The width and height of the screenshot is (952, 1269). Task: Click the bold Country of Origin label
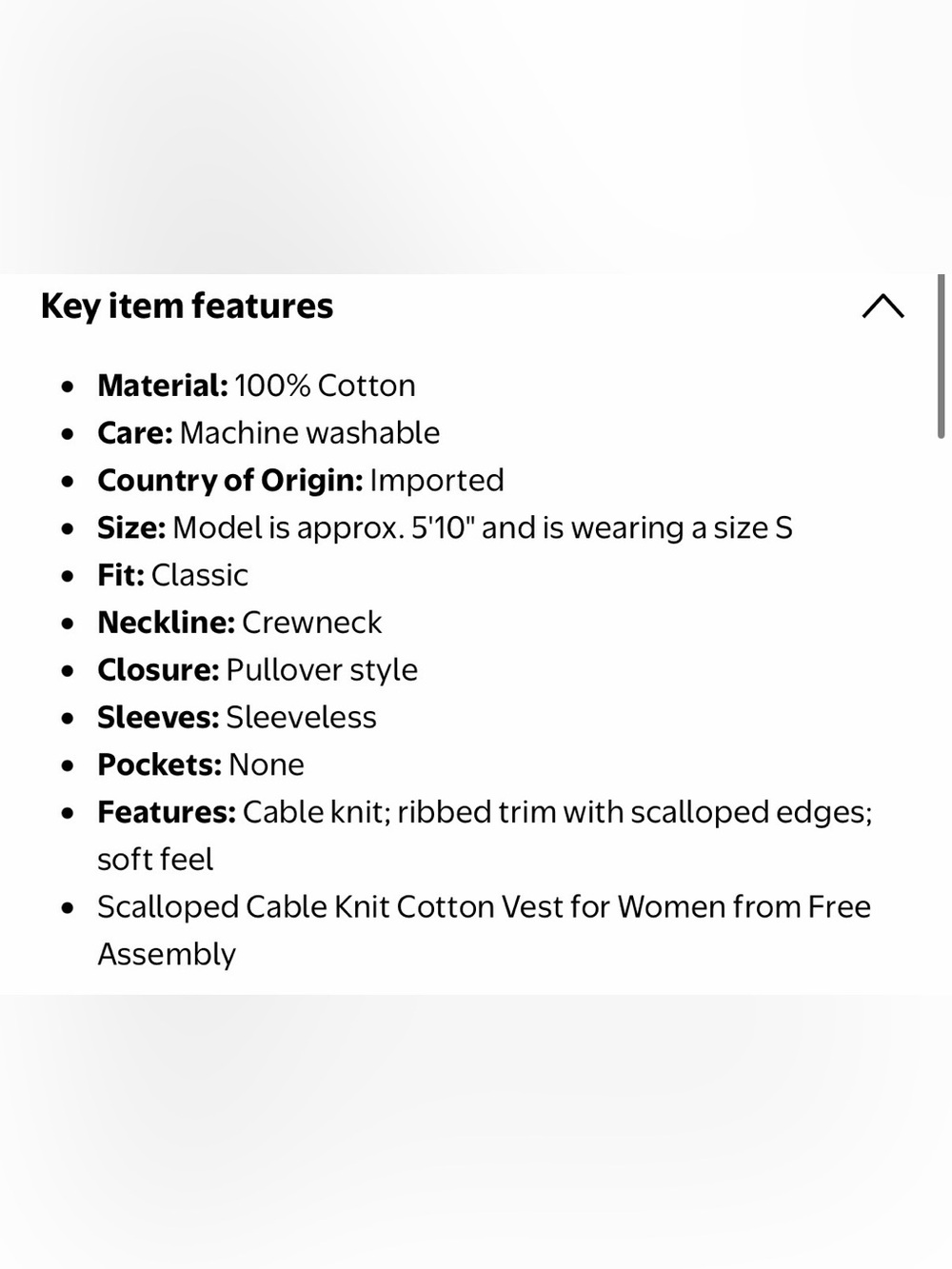[x=230, y=481]
